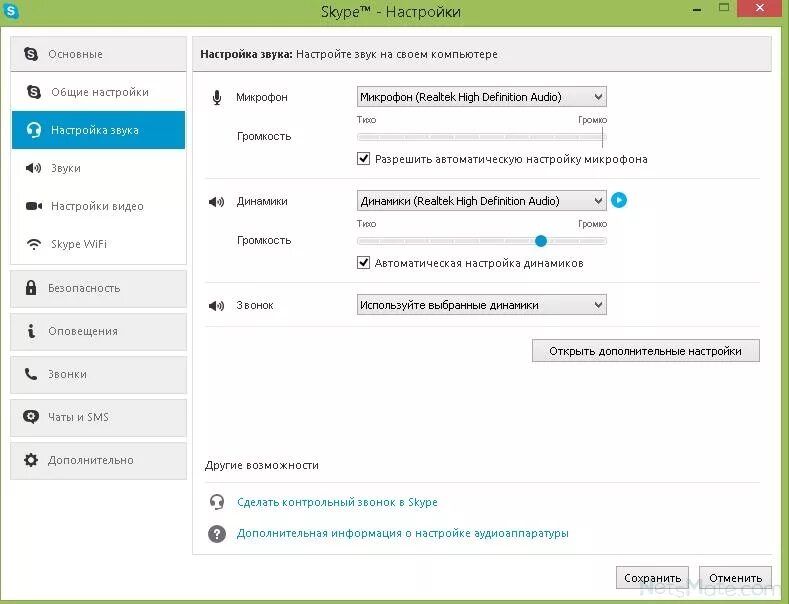Open the Звонок device dropdown
Screen dimensions: 789x604
482,305
